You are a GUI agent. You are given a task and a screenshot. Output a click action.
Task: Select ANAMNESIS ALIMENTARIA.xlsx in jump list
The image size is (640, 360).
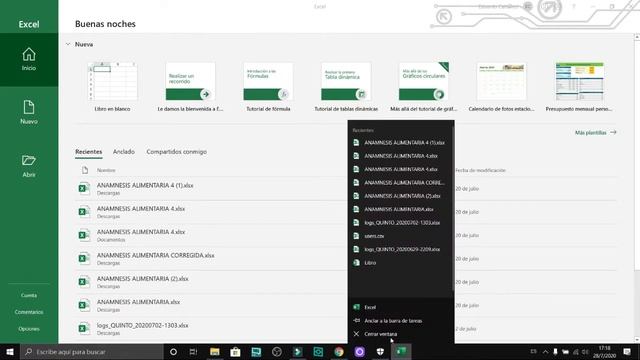[x=401, y=209]
